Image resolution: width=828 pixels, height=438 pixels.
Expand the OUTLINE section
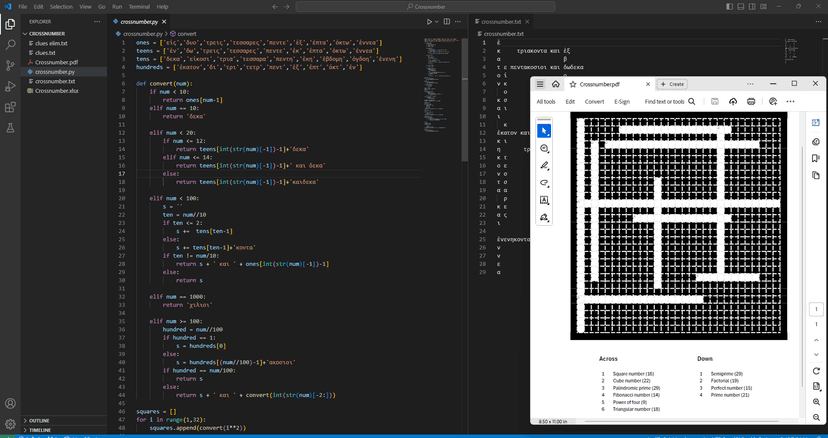point(38,420)
